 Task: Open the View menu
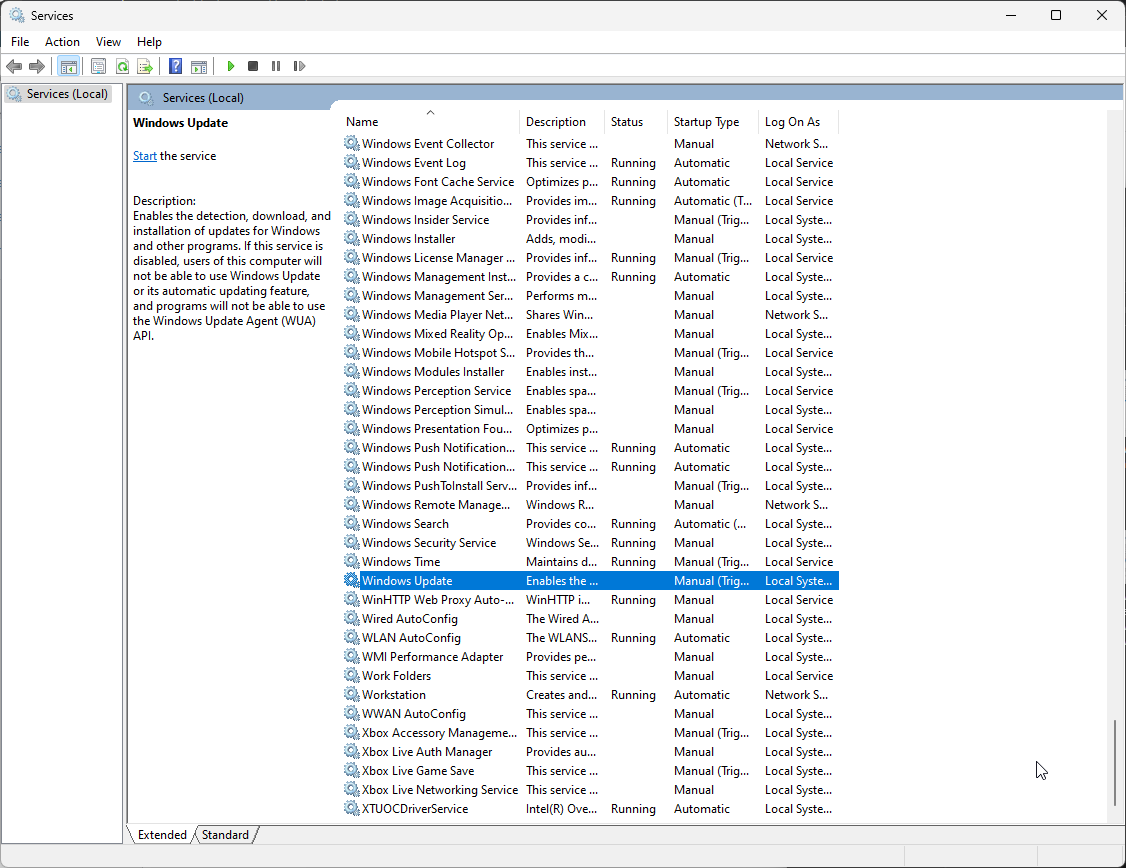coord(108,42)
